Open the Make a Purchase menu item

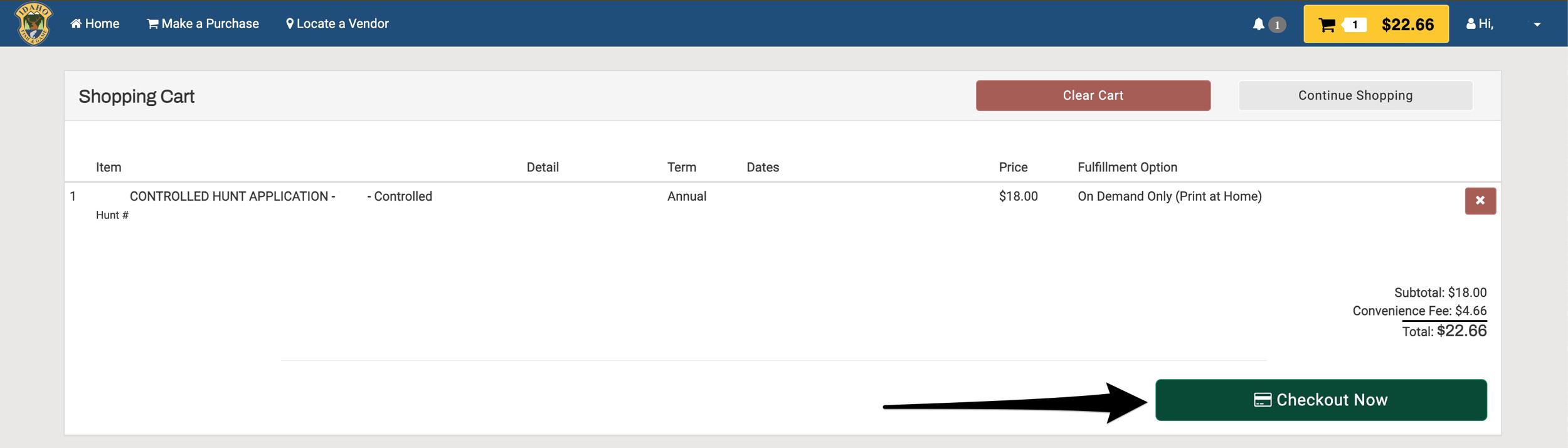209,24
